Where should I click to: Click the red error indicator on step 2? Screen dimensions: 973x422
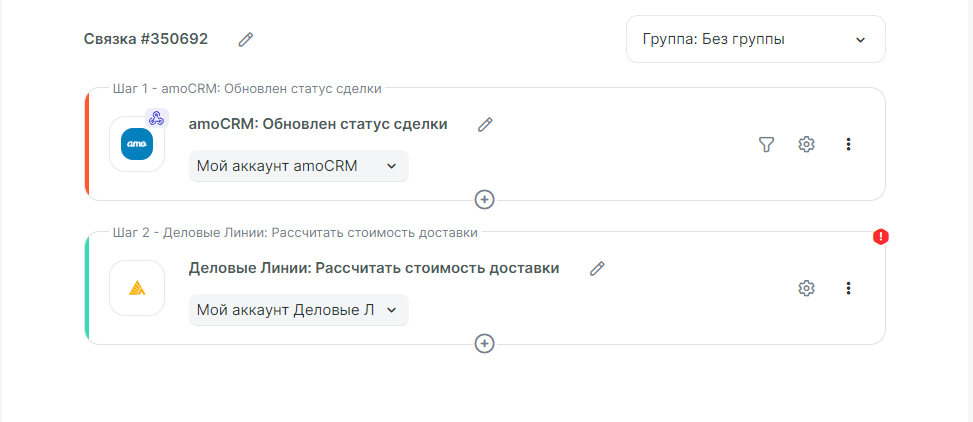pos(881,237)
